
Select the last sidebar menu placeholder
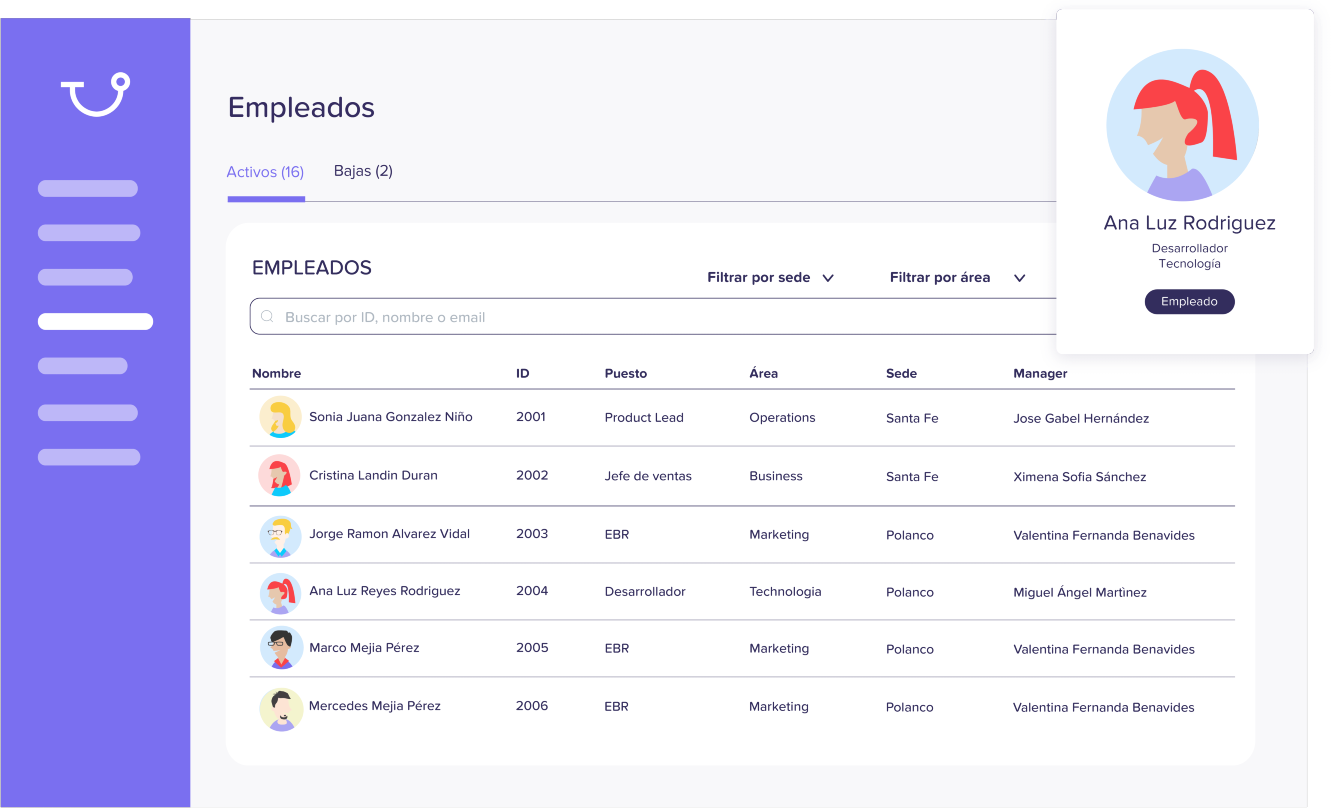[x=89, y=457]
